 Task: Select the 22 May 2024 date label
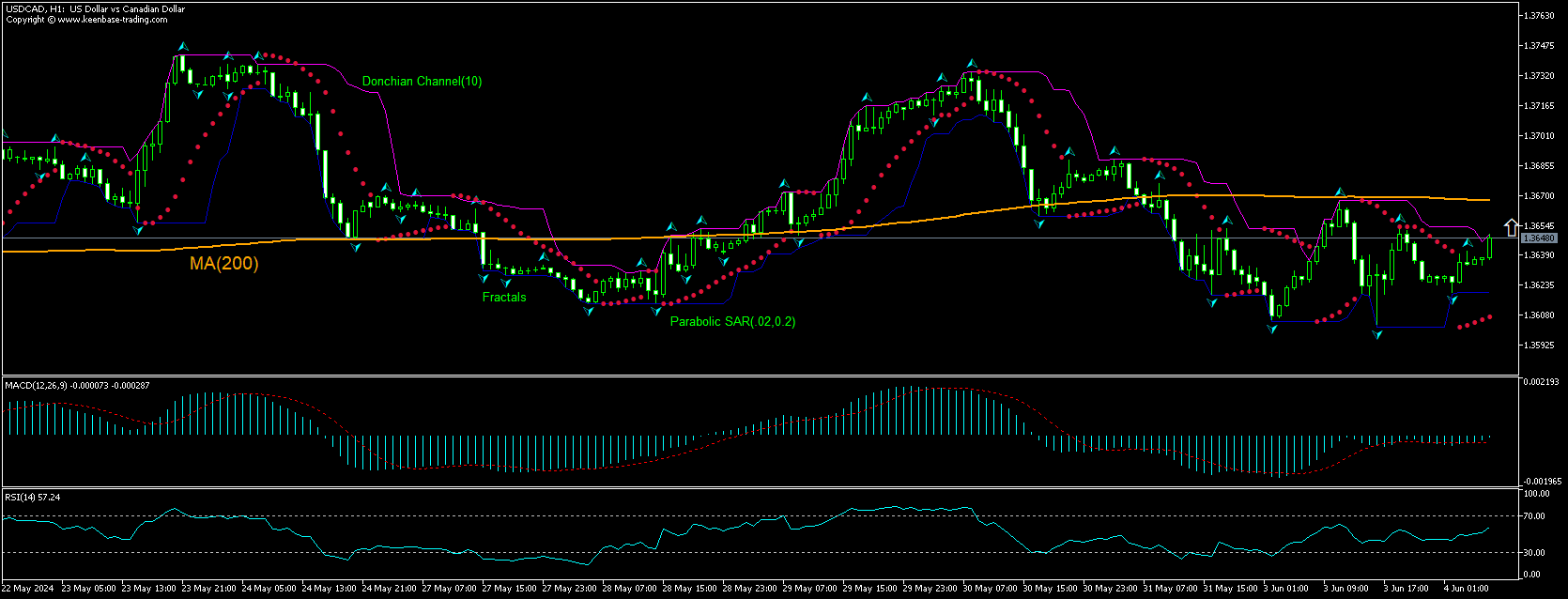[x=28, y=589]
